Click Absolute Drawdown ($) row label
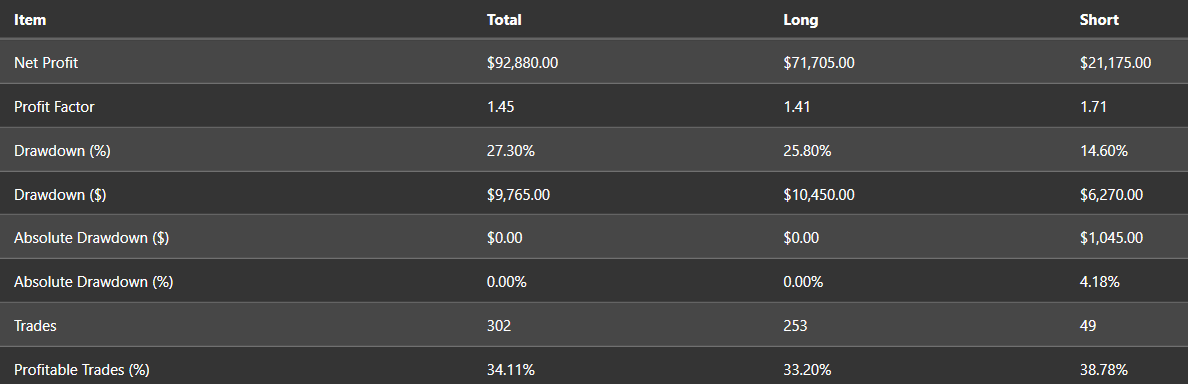Image resolution: width=1188 pixels, height=384 pixels. pyautogui.click(x=91, y=238)
